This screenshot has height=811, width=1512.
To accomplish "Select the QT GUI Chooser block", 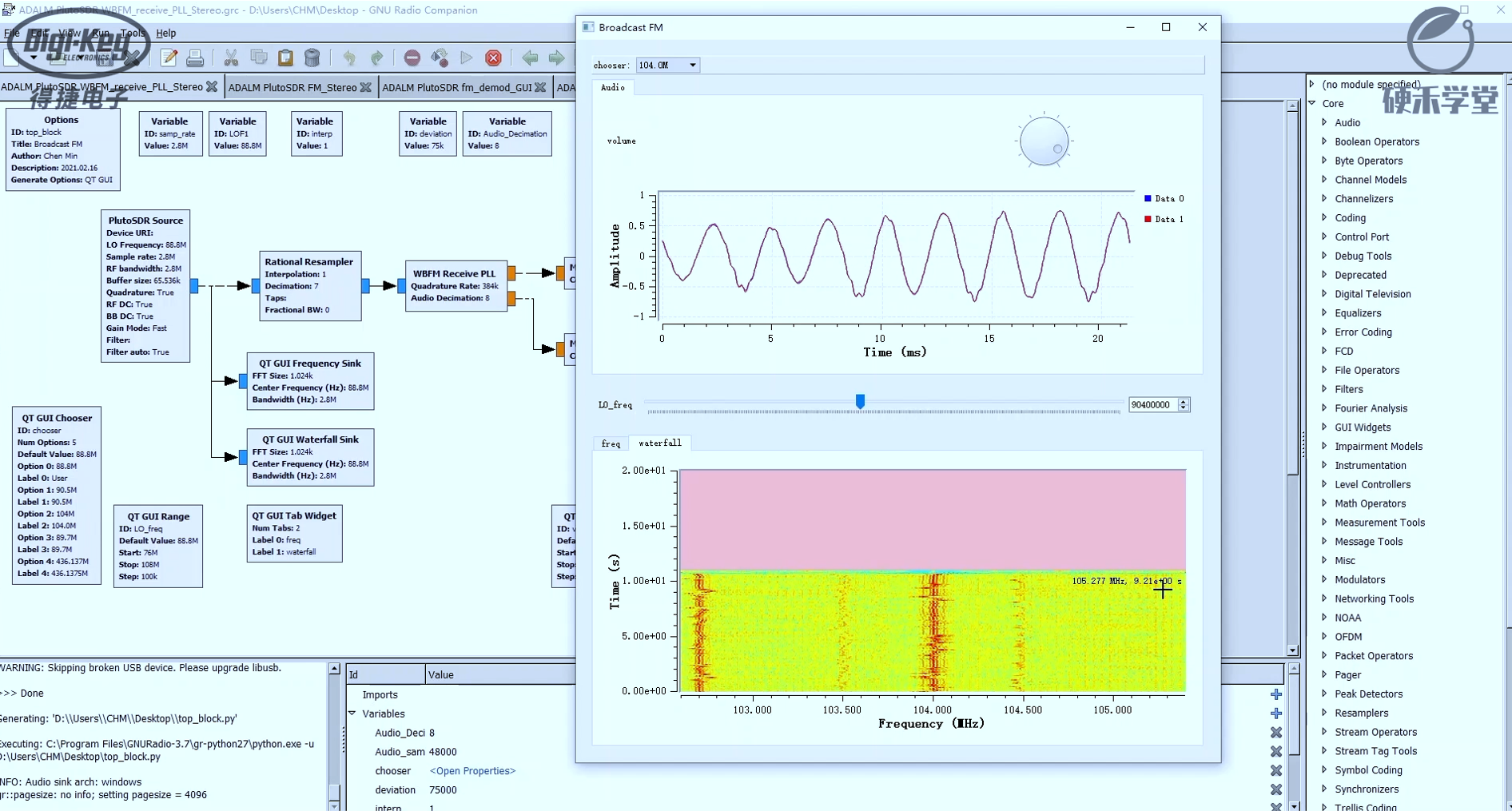I will click(57, 495).
